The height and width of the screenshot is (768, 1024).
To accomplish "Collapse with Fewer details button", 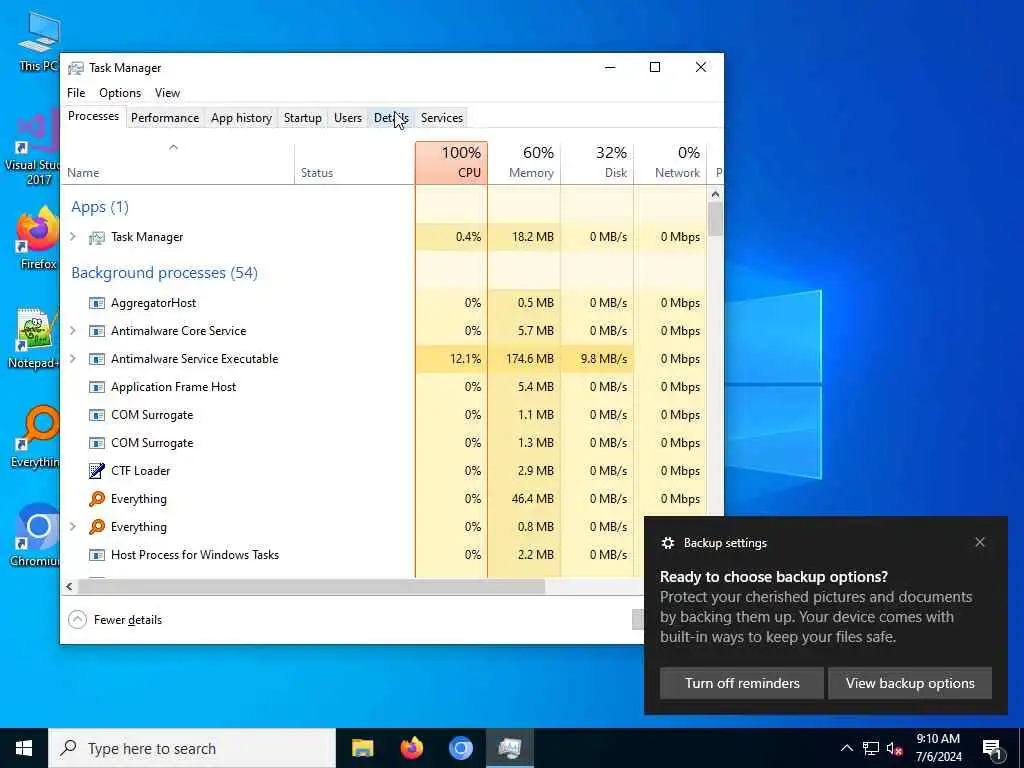I will point(115,620).
